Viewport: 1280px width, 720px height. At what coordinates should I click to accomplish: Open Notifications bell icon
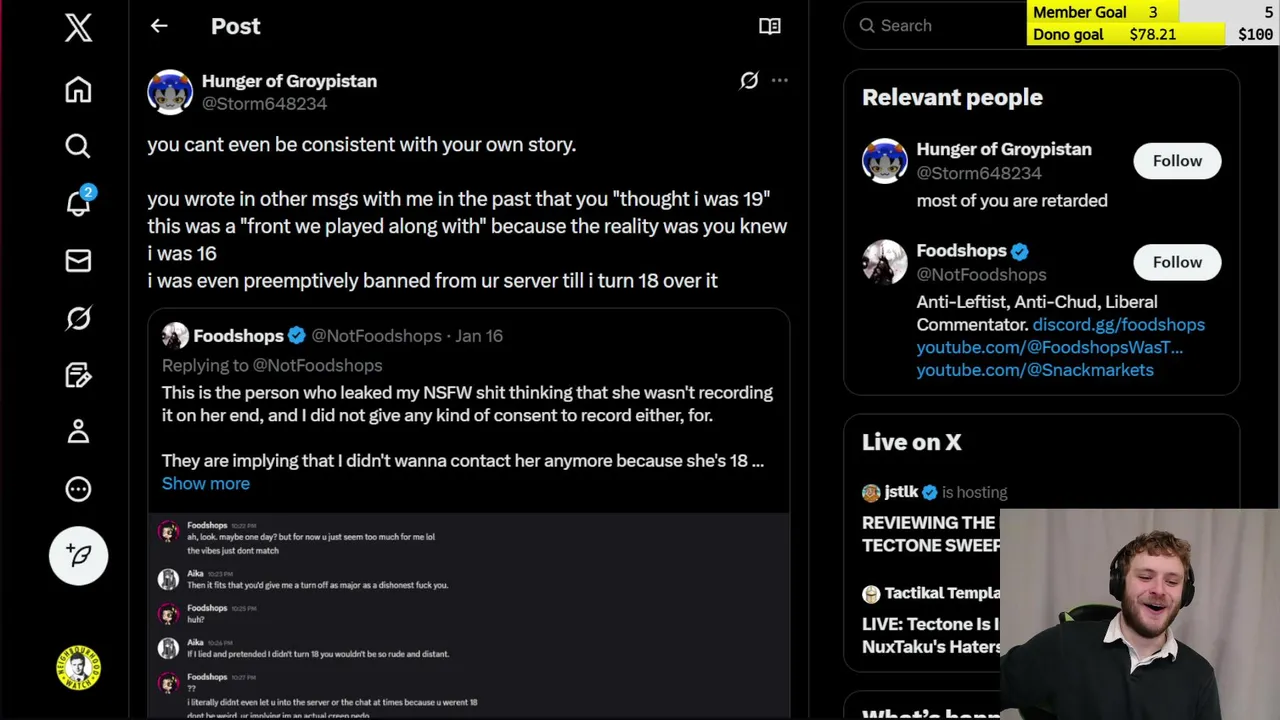[x=78, y=204]
